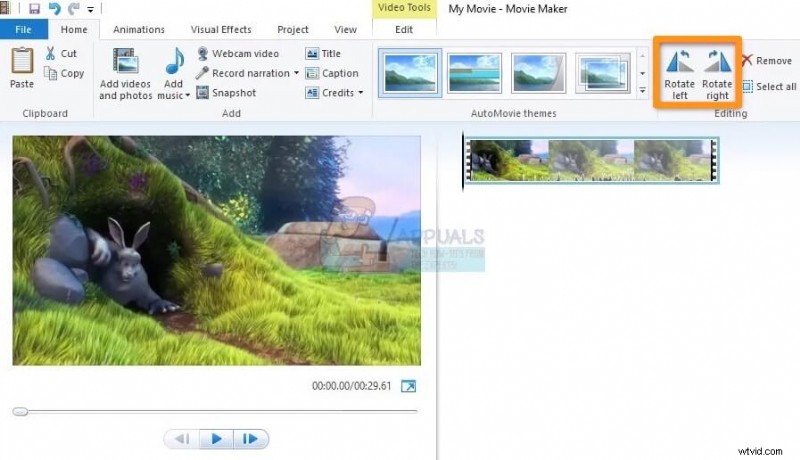Apply the fourth AutoMovie theme thumbnail
Viewport: 800px width, 460px height.
click(x=603, y=73)
